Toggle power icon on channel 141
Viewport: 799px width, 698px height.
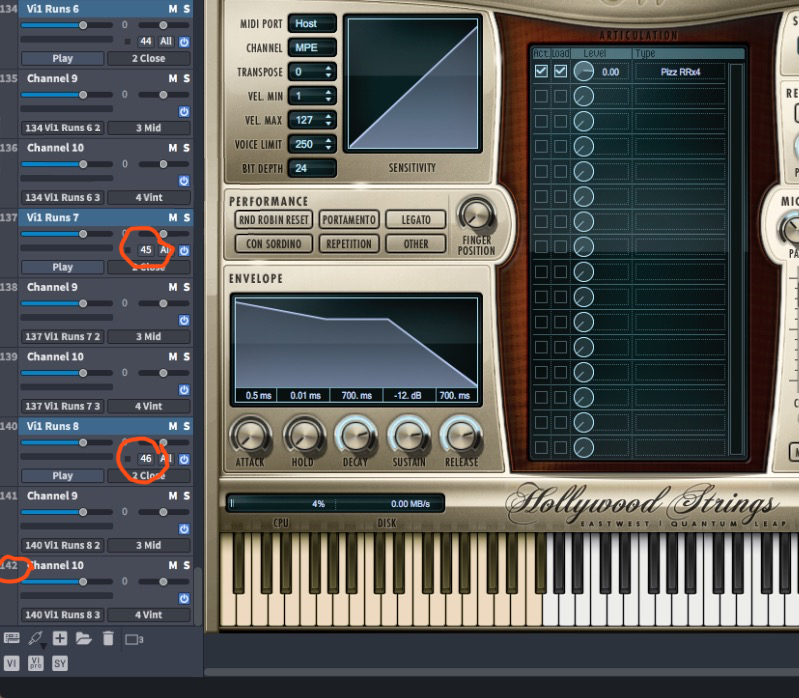[184, 529]
